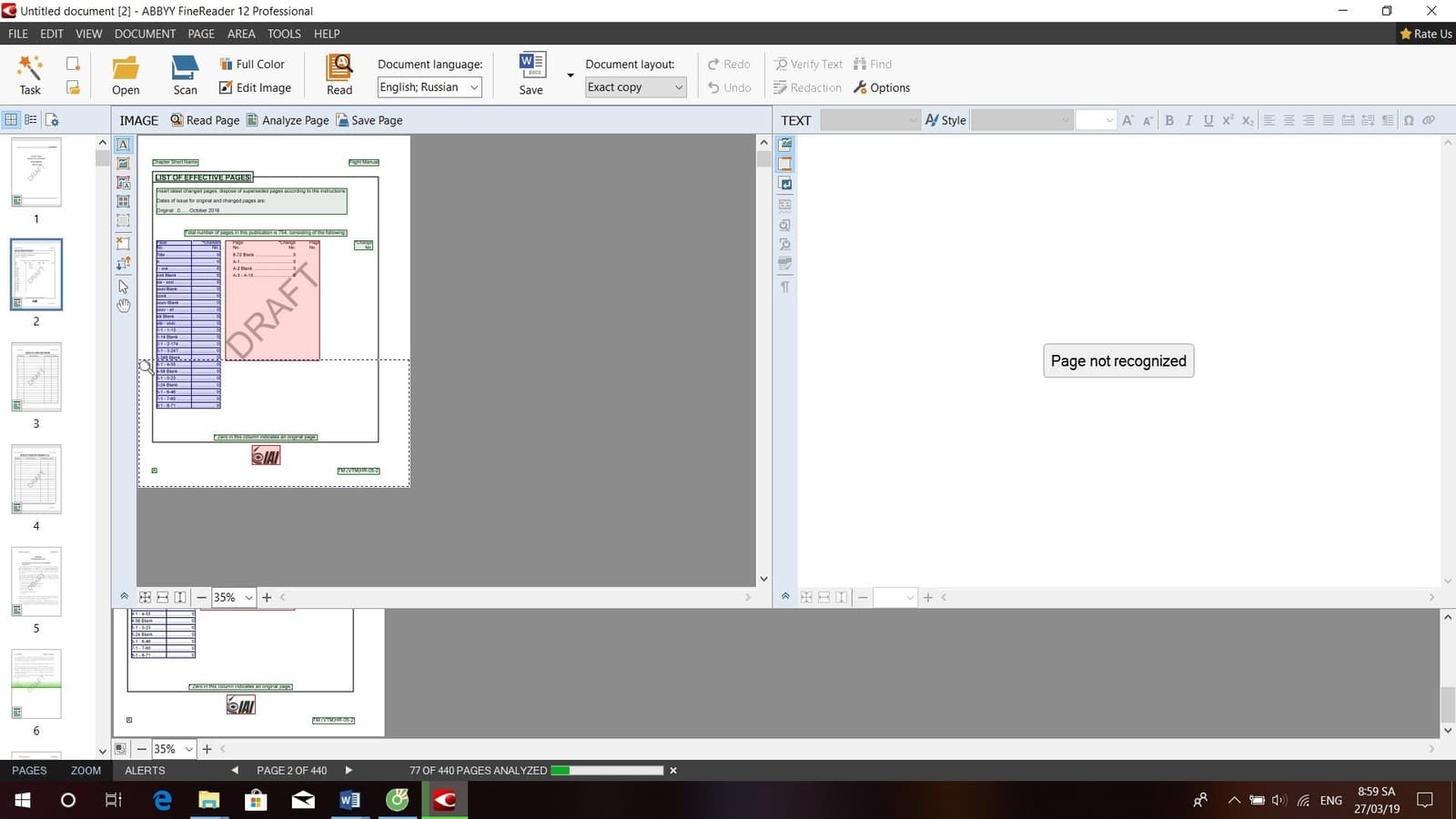Viewport: 1456px width, 819px height.
Task: Open the Task wizard icon
Action: click(30, 75)
